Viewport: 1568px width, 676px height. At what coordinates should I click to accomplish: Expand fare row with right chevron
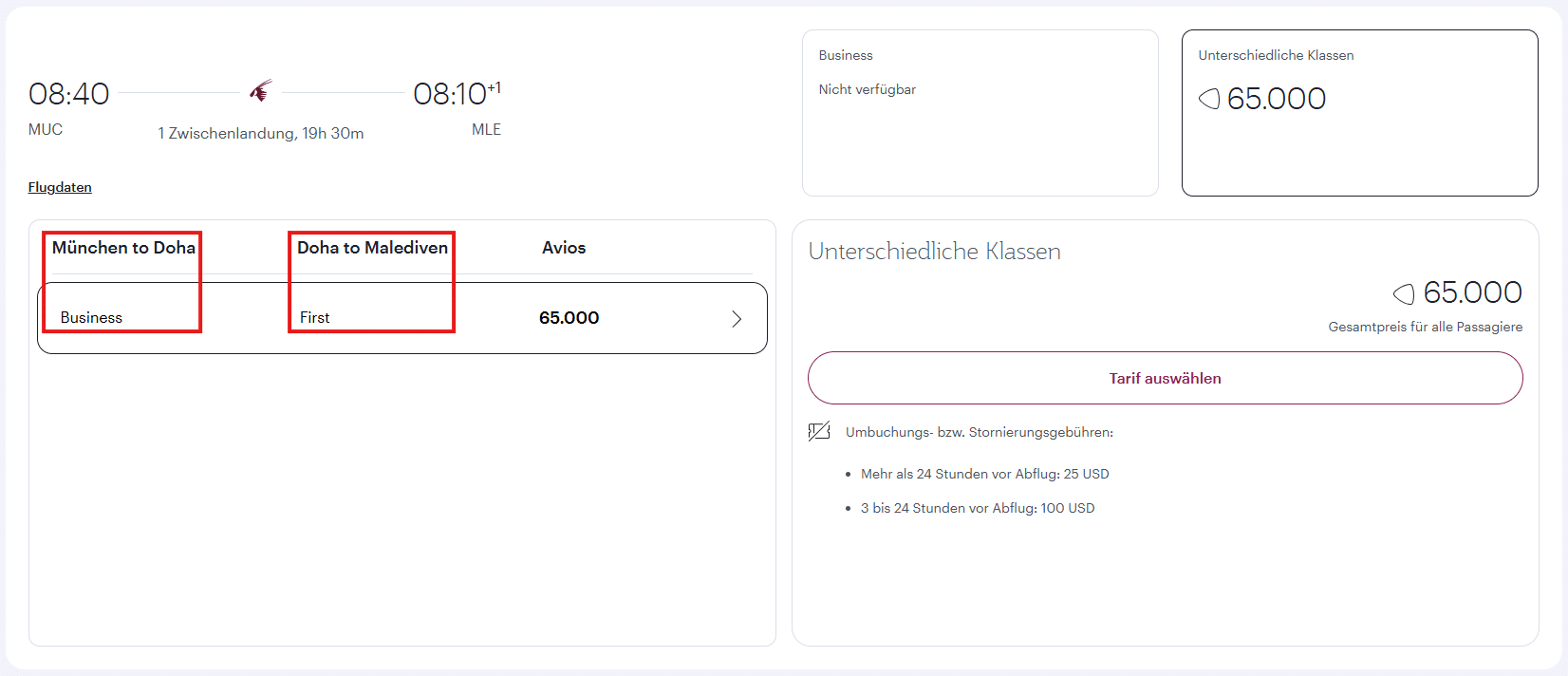tap(737, 319)
